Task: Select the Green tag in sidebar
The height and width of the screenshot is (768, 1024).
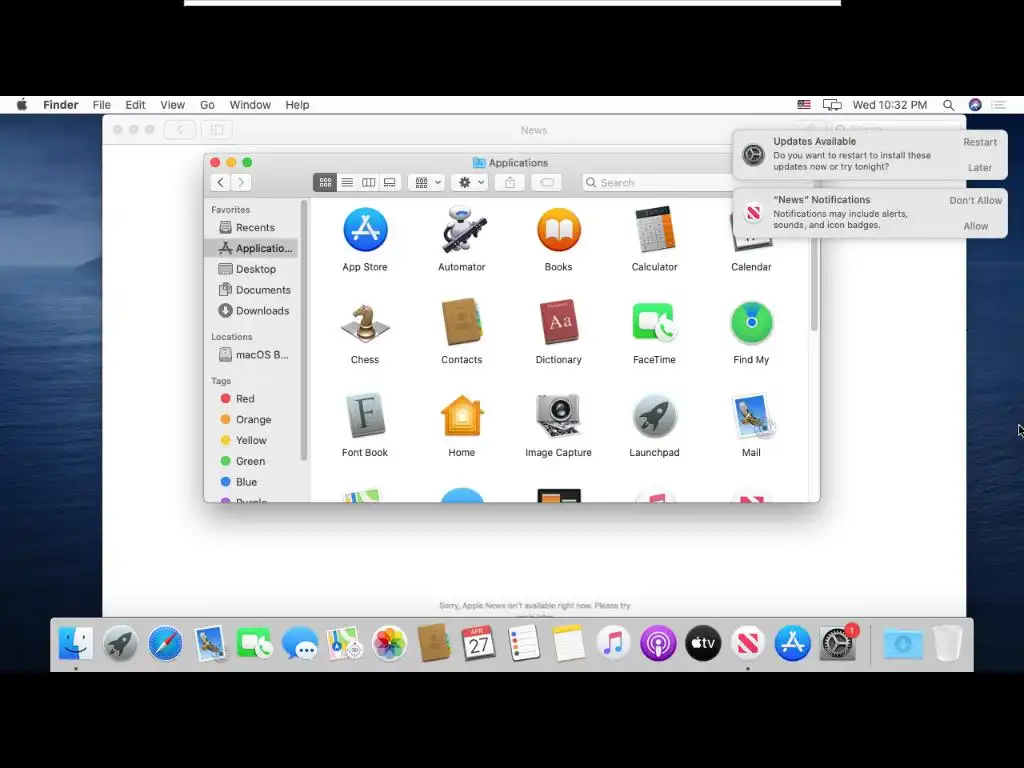Action: pos(251,461)
